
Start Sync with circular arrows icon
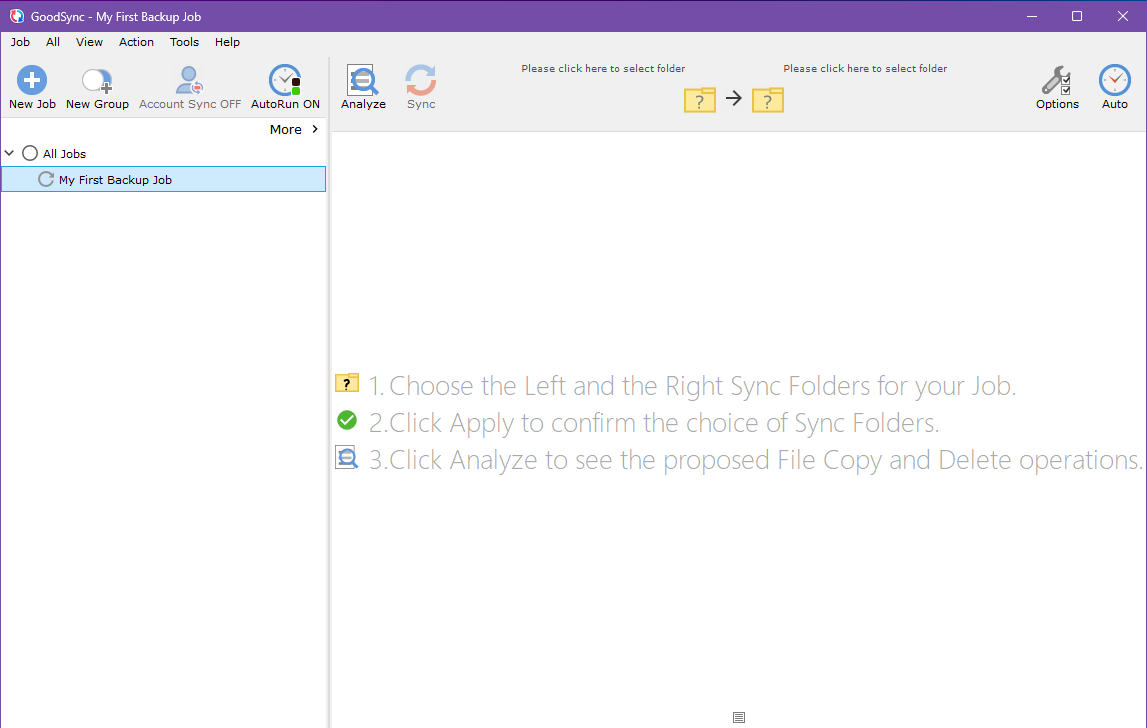[421, 87]
